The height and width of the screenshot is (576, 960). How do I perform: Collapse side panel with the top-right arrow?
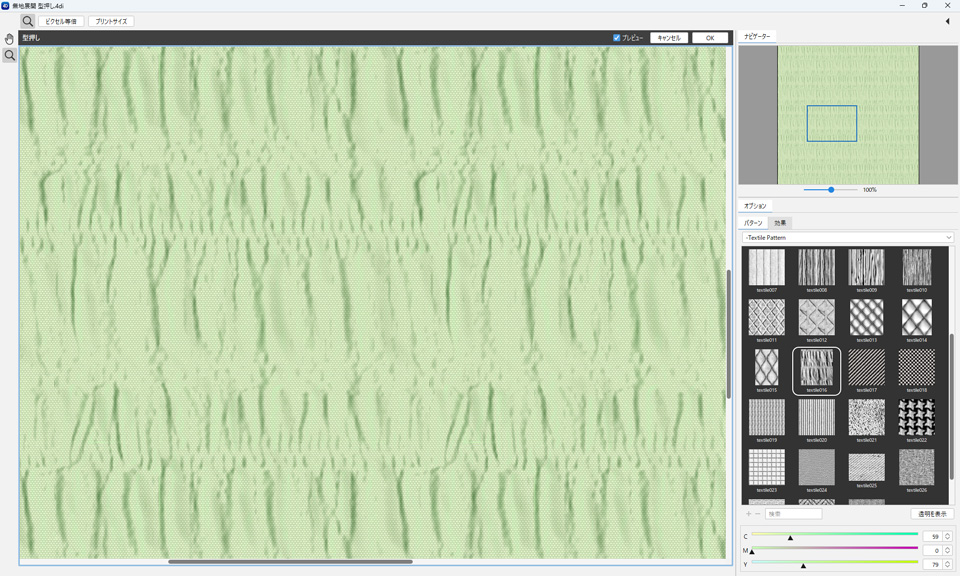(x=947, y=21)
